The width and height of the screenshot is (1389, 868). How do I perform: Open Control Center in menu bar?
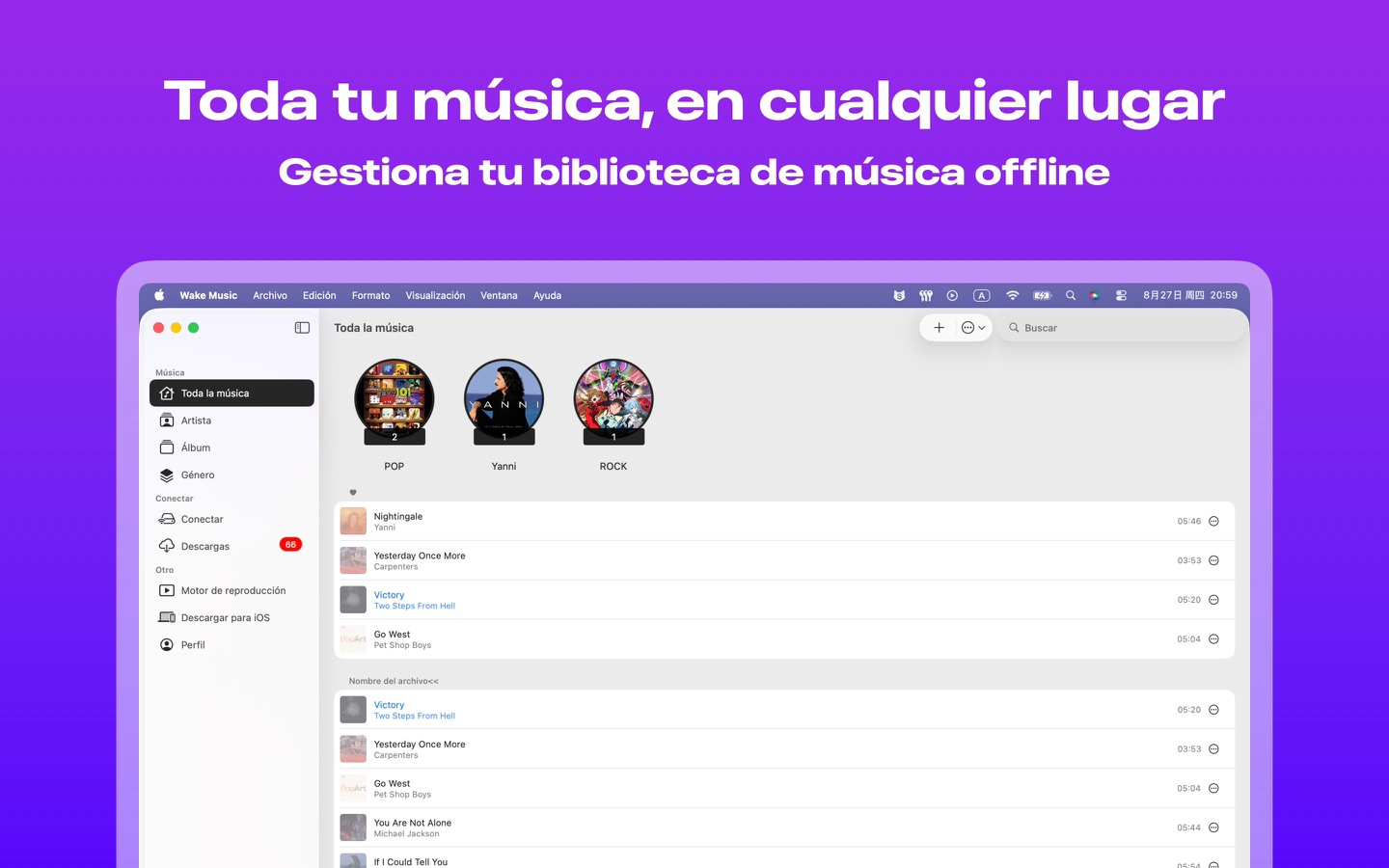1121,295
